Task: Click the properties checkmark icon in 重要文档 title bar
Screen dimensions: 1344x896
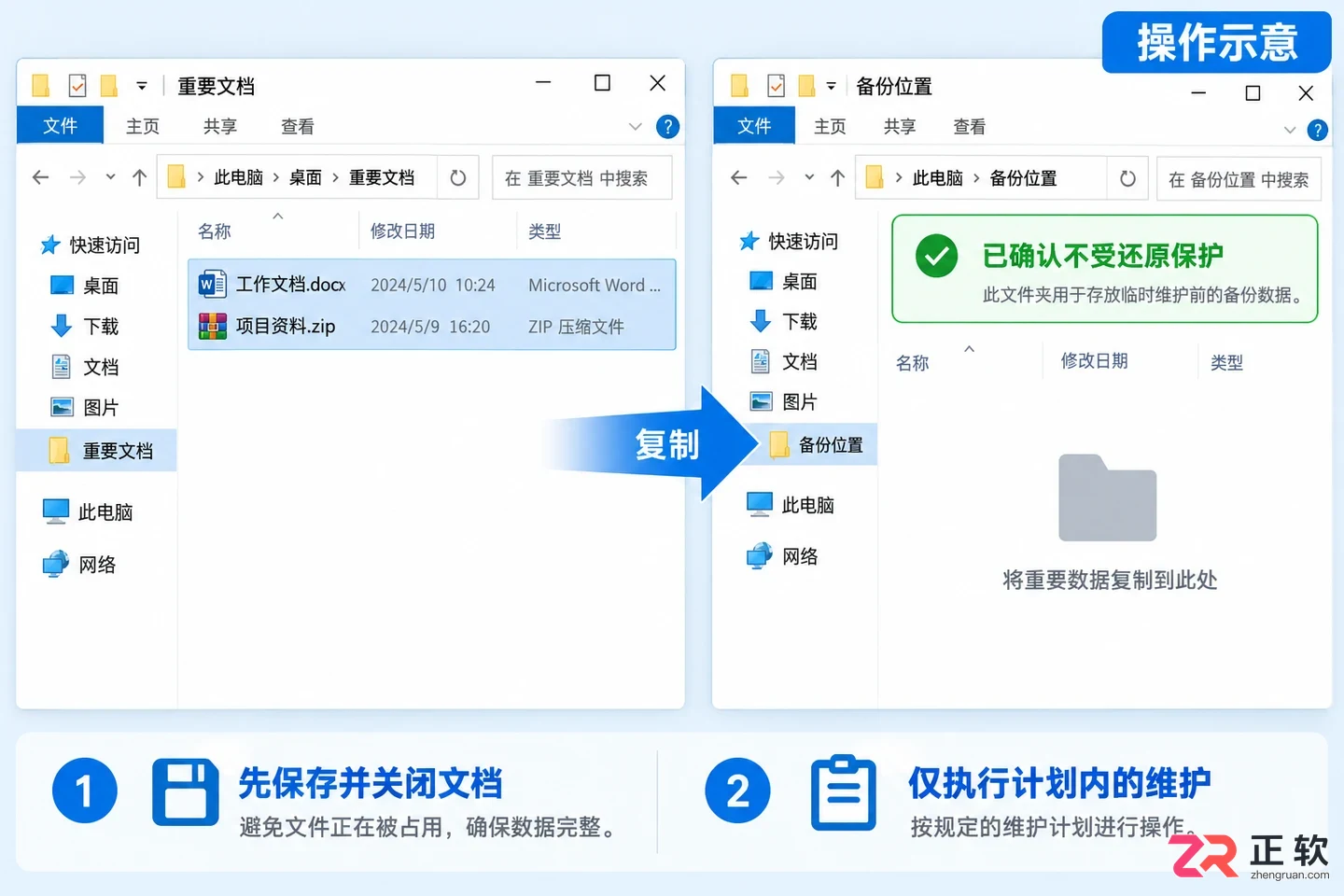Action: pyautogui.click(x=77, y=86)
